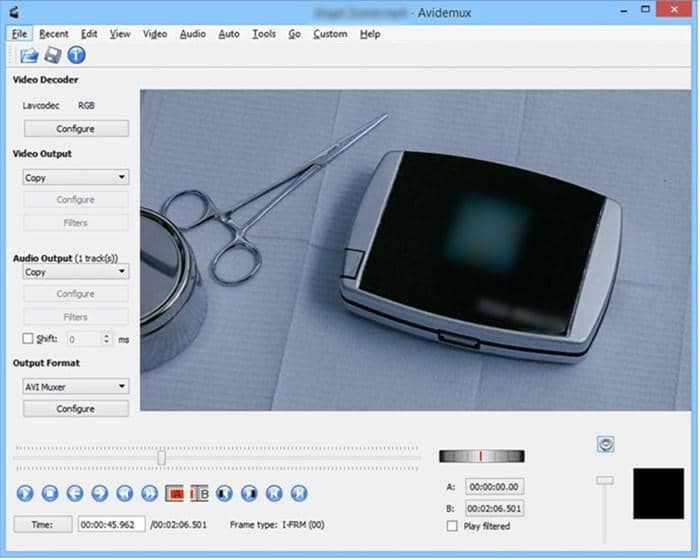Decrease the audio shift value with the spinner down arrow

click(106, 342)
